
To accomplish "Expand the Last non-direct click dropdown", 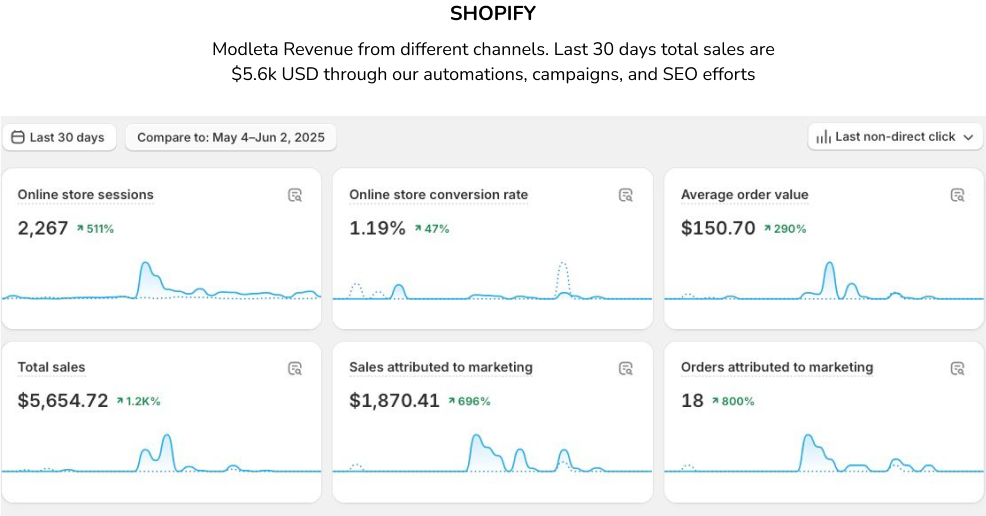I will point(895,137).
